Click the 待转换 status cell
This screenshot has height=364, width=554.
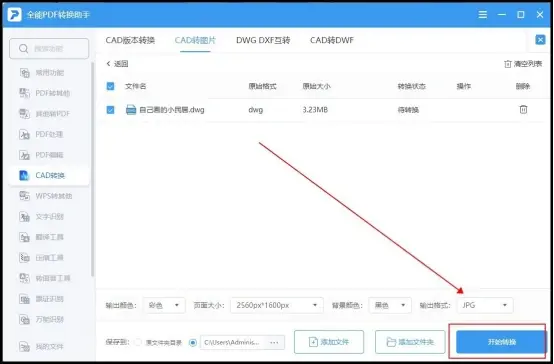click(x=408, y=110)
